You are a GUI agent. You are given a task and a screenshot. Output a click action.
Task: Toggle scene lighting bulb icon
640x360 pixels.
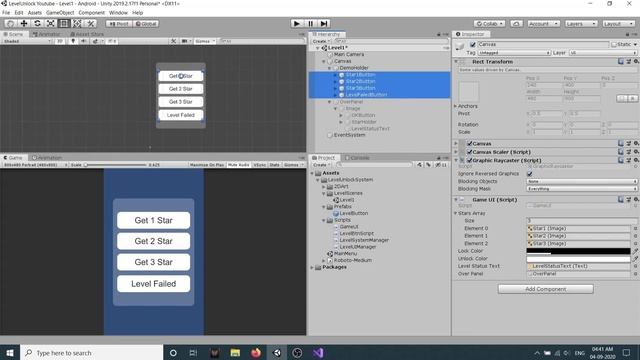point(73,41)
